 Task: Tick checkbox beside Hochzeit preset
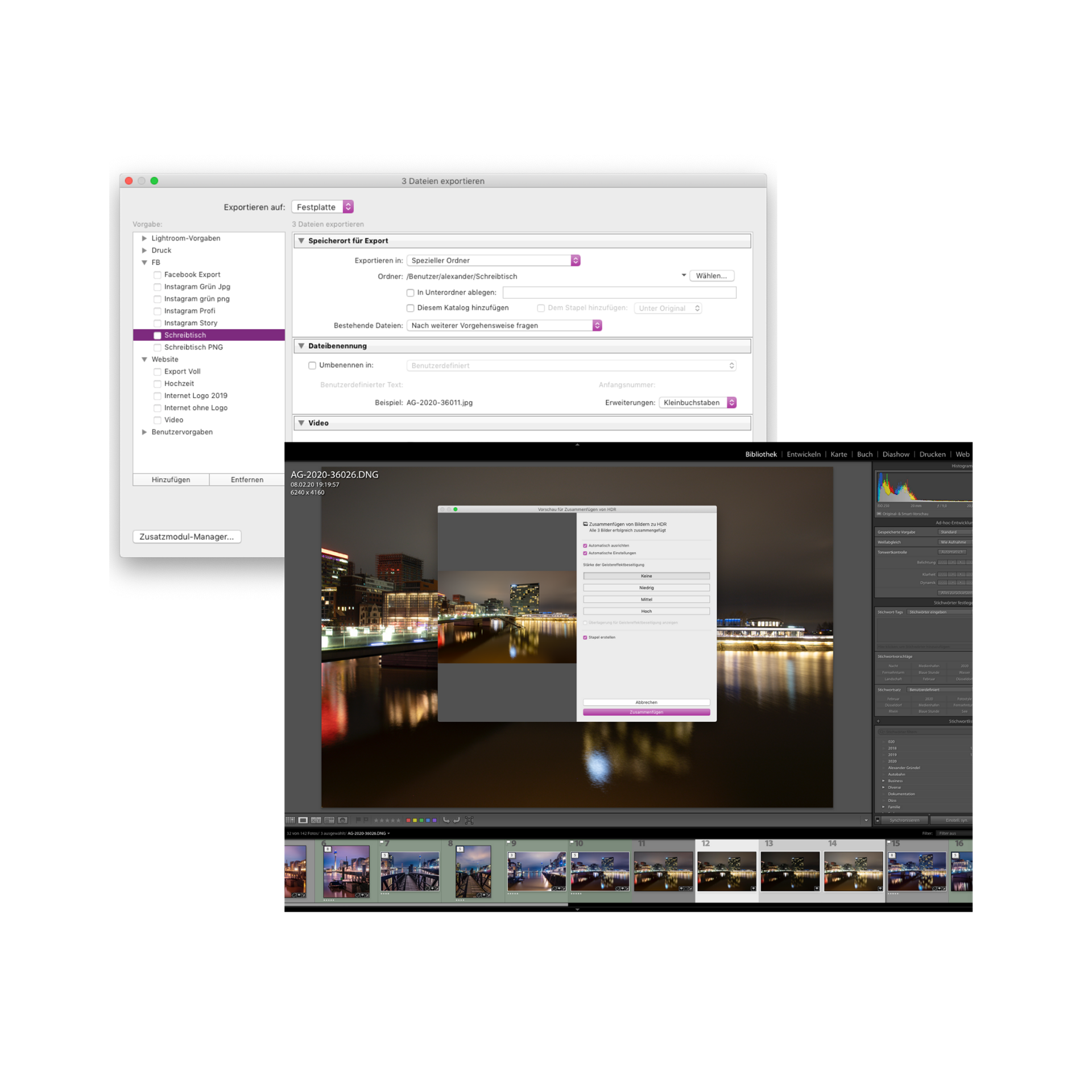coord(158,384)
